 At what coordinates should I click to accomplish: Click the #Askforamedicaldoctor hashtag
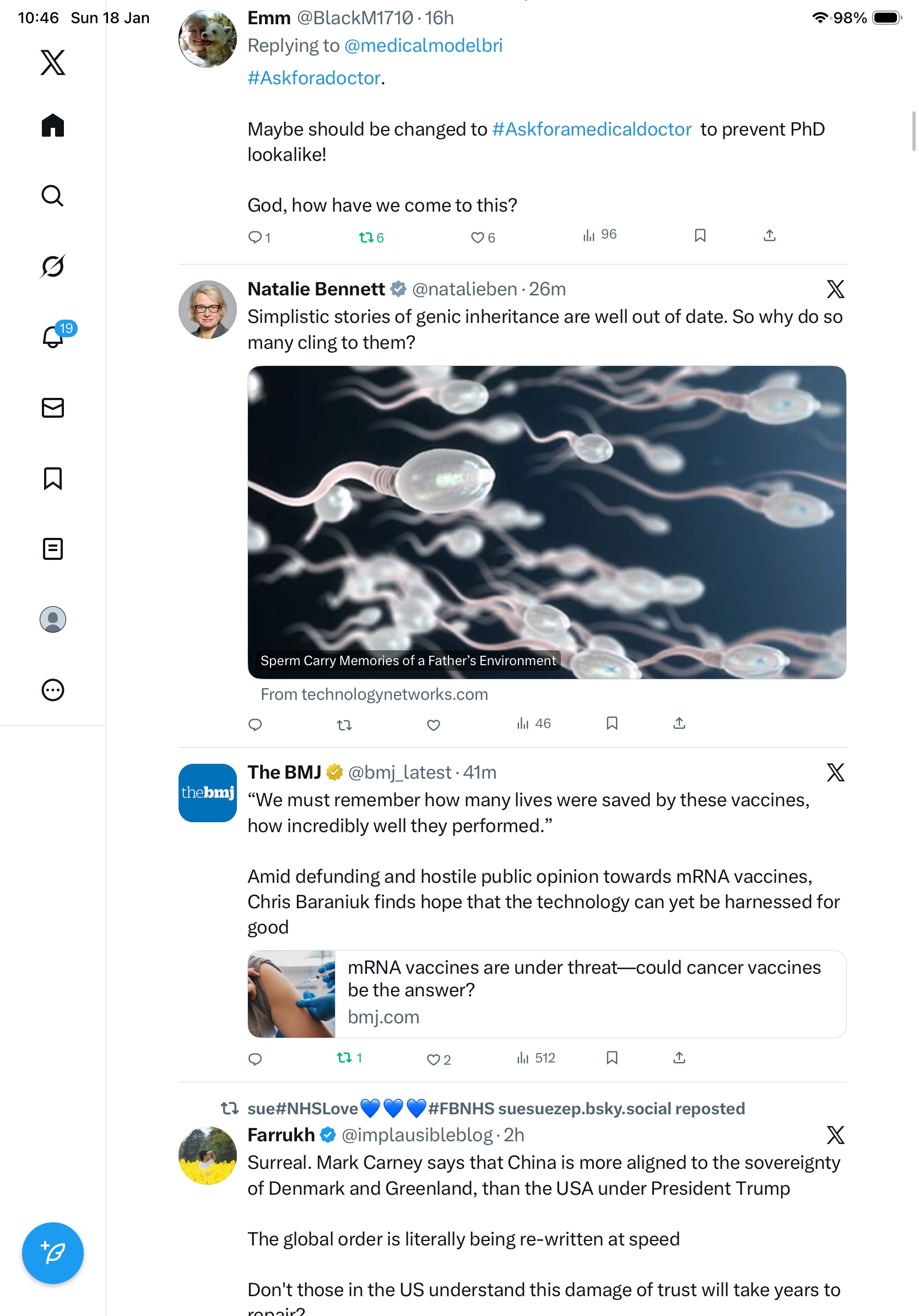point(592,129)
